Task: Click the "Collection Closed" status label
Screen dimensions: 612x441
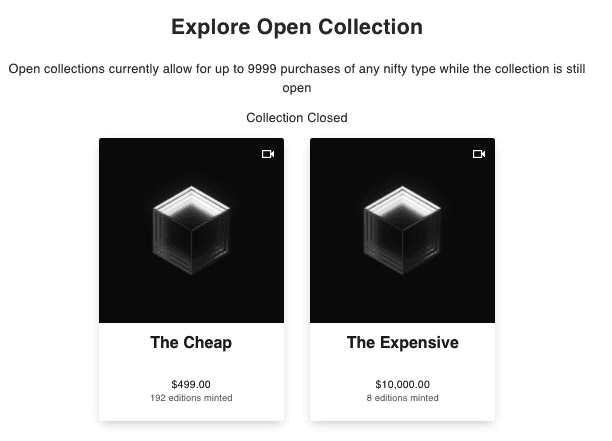Action: pos(297,118)
